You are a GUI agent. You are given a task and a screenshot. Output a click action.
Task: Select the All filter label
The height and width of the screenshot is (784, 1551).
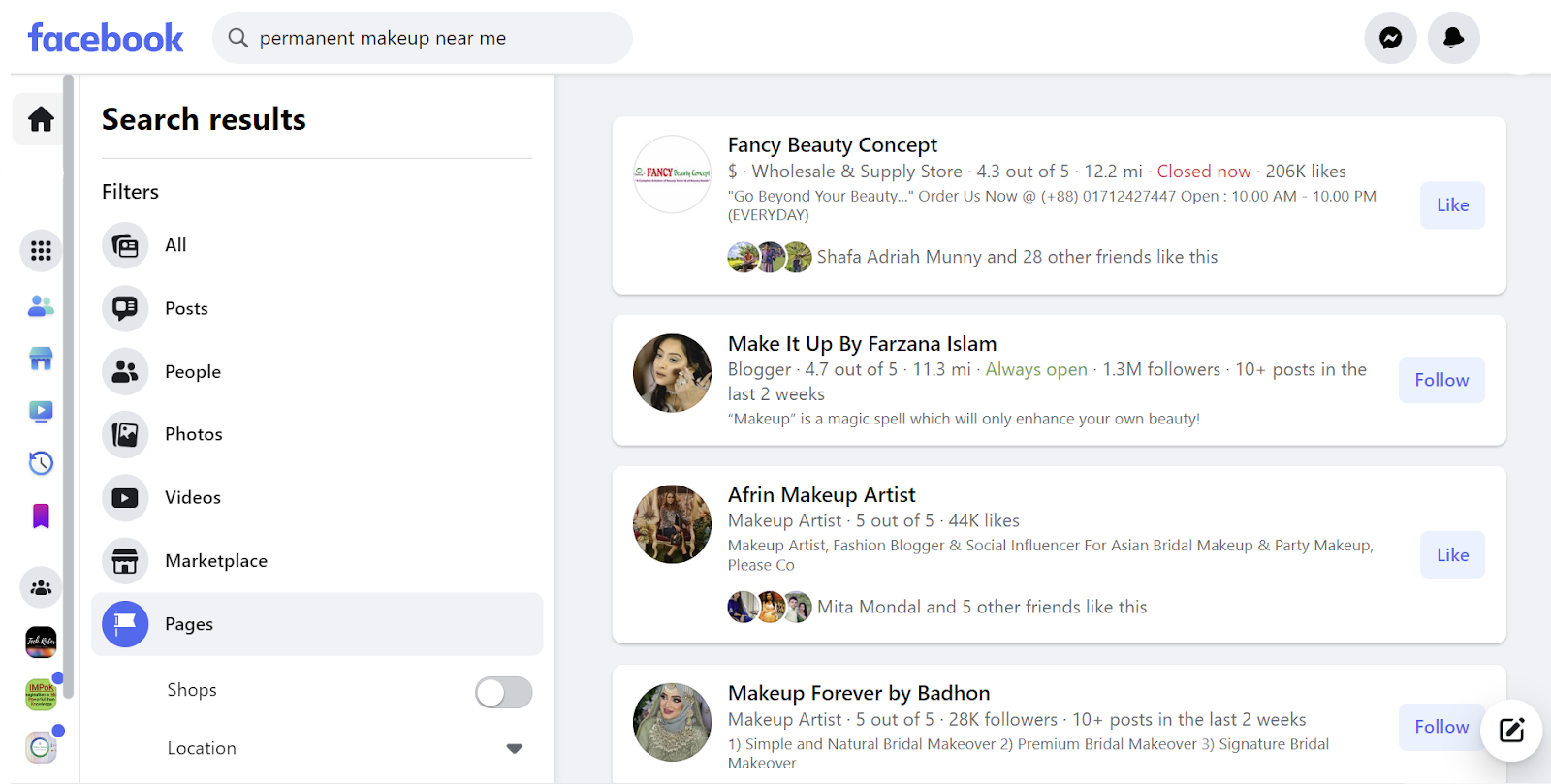[x=175, y=245]
